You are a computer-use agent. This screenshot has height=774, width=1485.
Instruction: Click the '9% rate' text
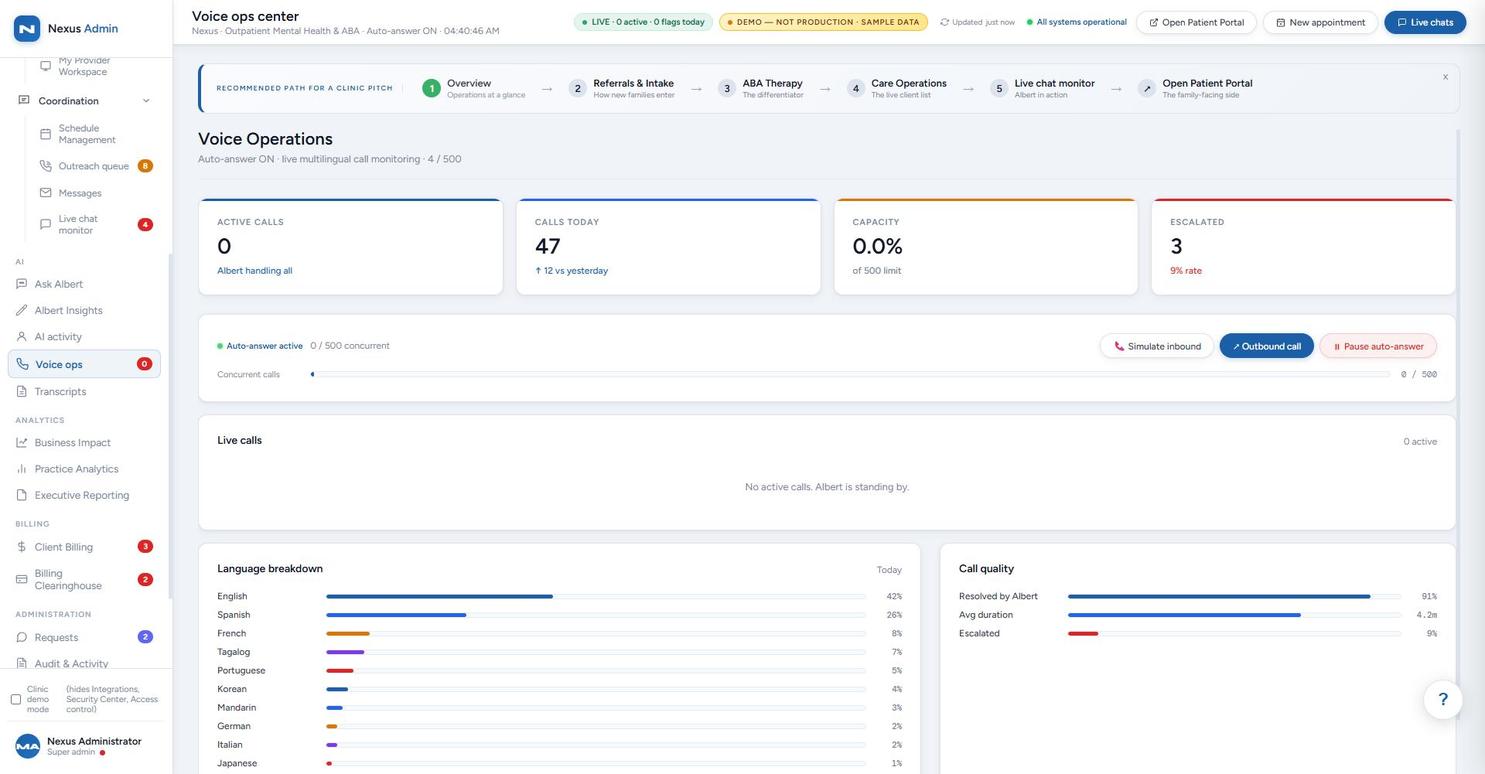(1186, 271)
